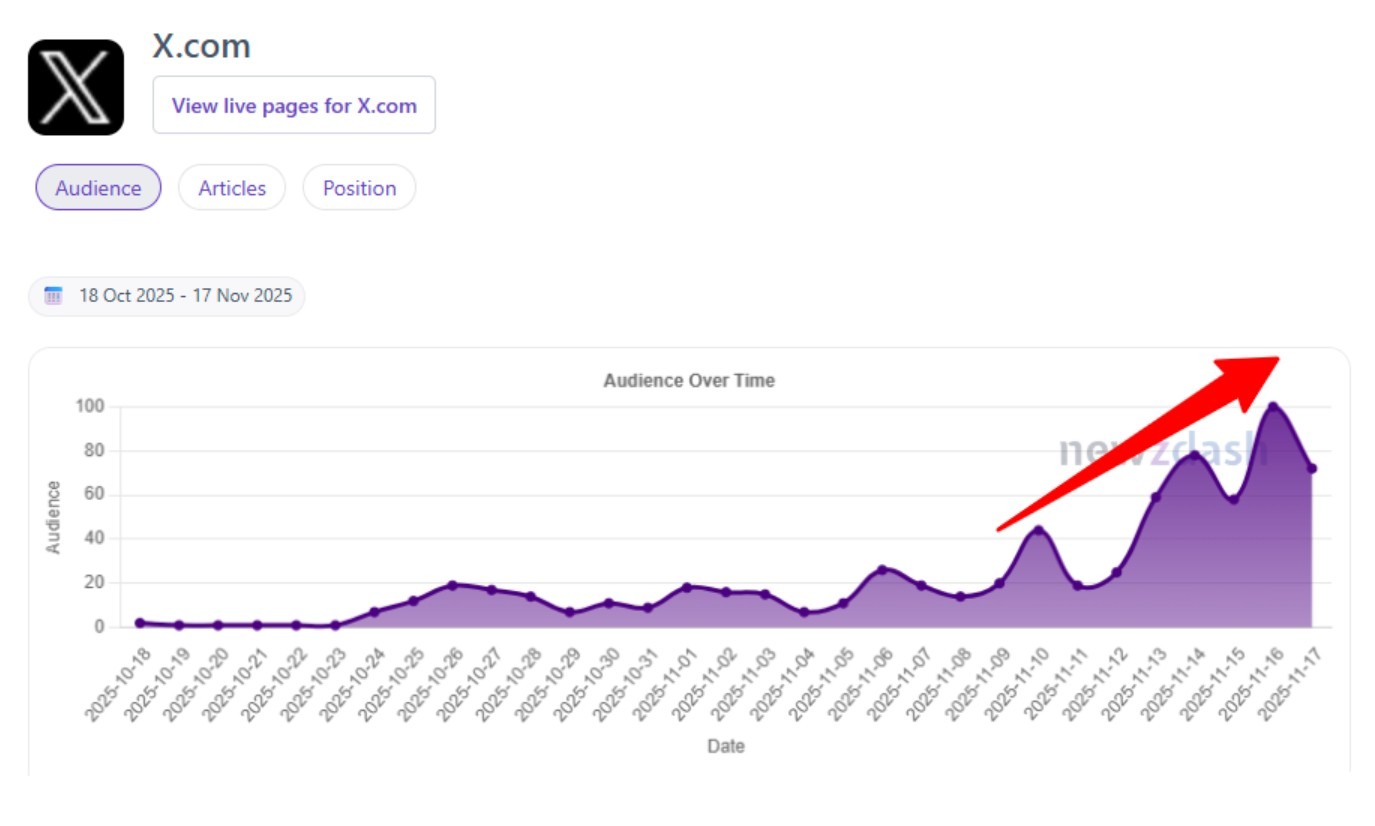Screen dimensions: 1375x826
Task: Click the Audience y-axis label
Action: click(x=55, y=516)
